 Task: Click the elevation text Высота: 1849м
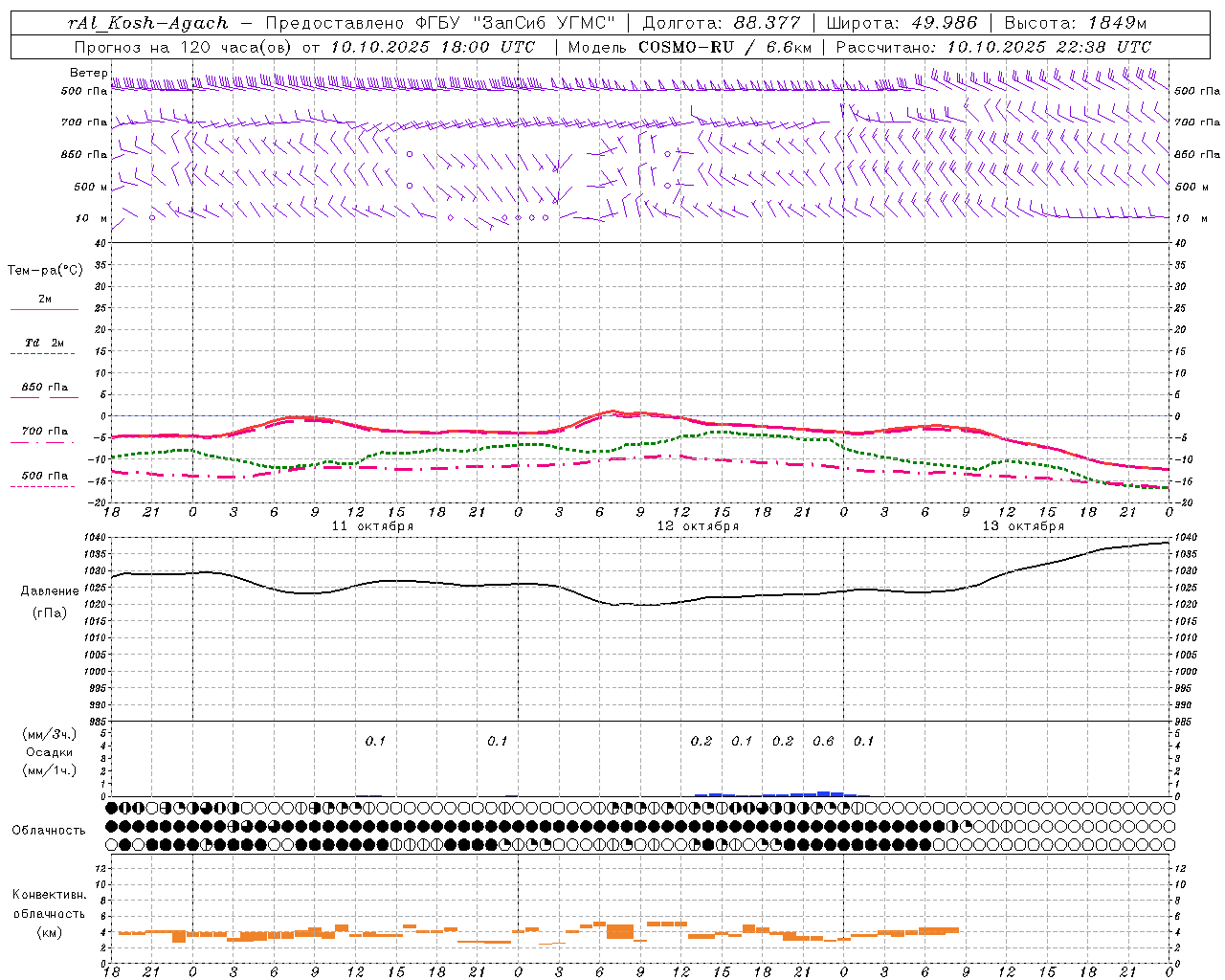[1076, 23]
